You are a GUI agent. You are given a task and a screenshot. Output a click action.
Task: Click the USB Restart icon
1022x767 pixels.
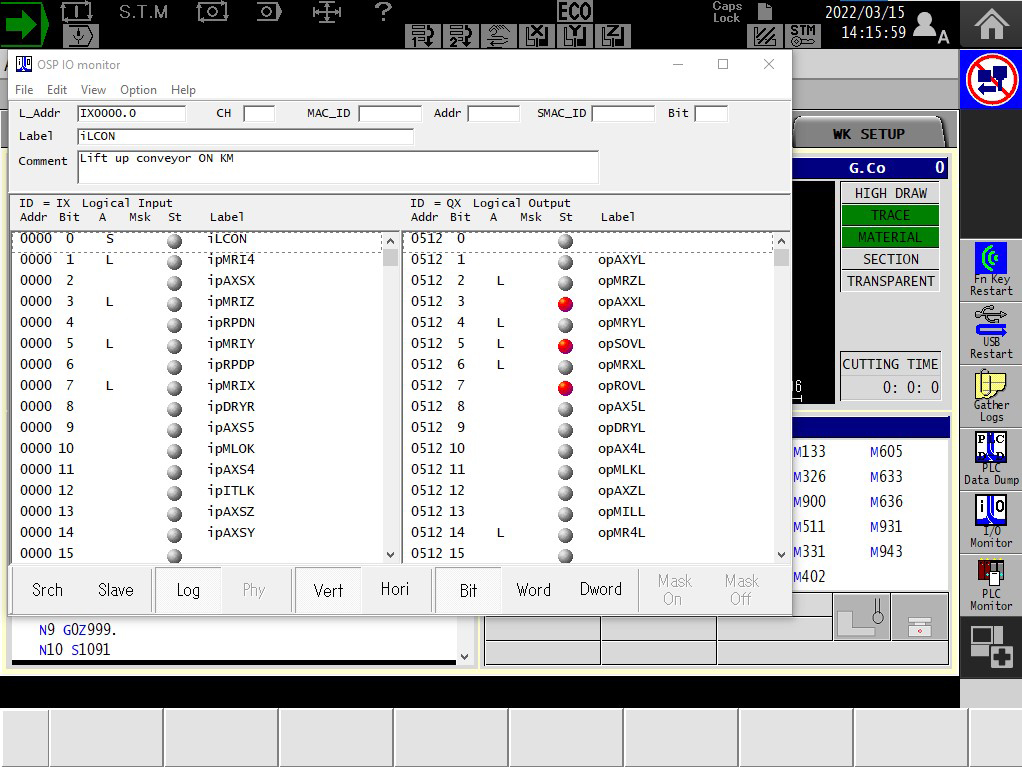[x=991, y=332]
